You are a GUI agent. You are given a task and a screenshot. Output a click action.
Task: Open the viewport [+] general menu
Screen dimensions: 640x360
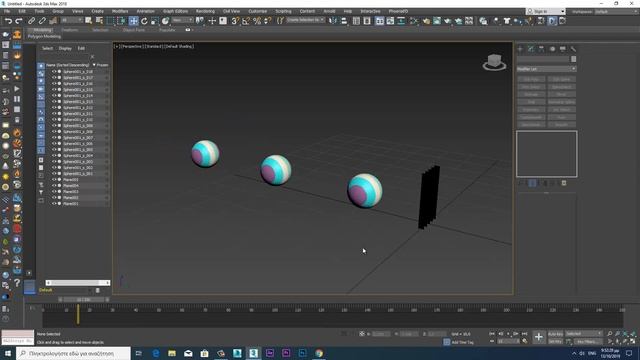point(117,47)
